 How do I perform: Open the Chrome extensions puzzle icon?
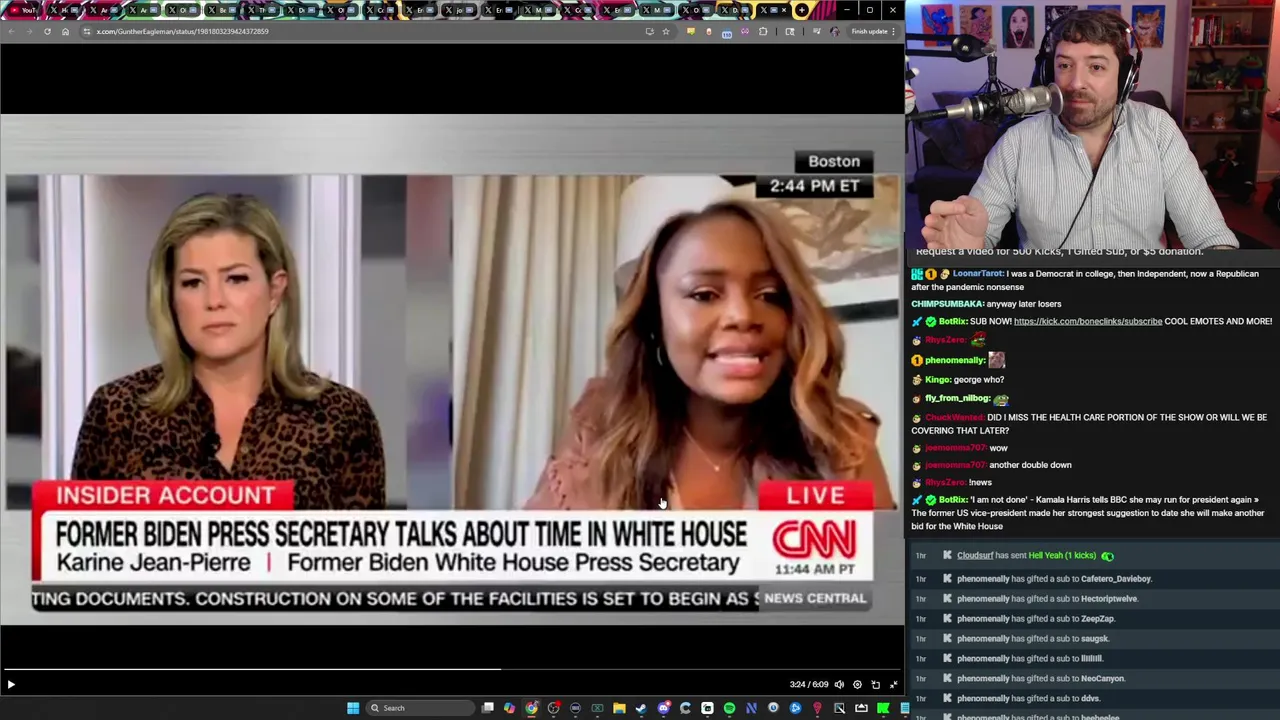pyautogui.click(x=763, y=31)
